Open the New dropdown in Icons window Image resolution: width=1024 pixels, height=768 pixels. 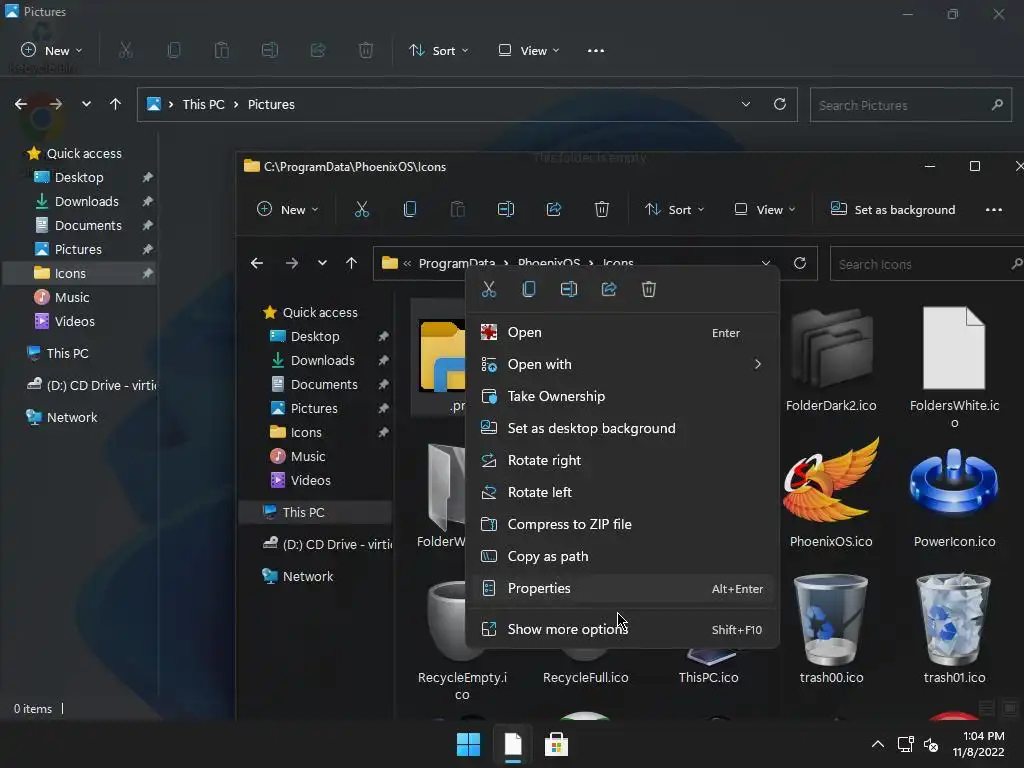click(x=287, y=210)
